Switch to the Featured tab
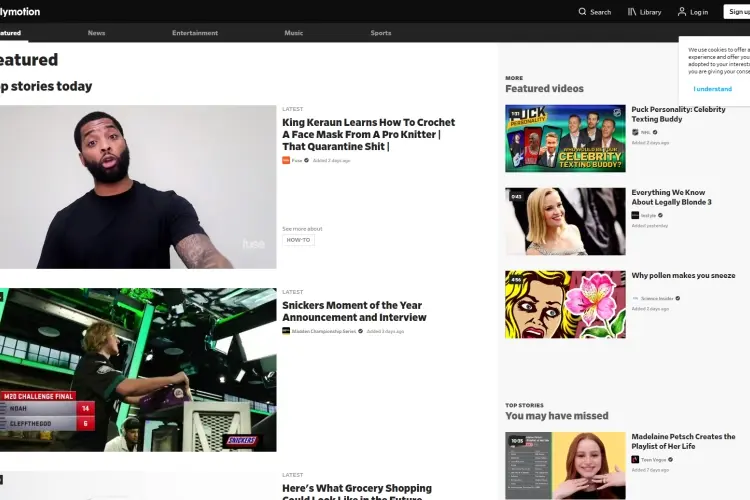The image size is (750, 500). point(10,33)
